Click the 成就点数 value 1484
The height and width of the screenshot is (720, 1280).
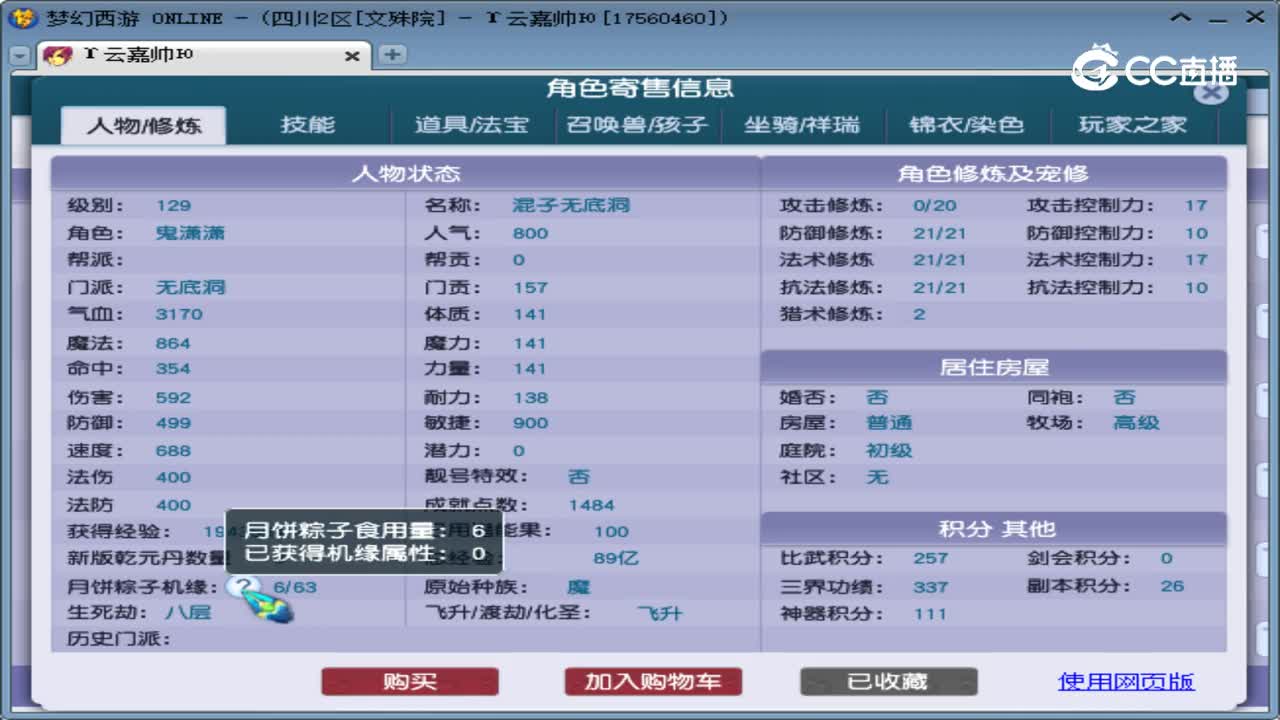click(x=591, y=505)
